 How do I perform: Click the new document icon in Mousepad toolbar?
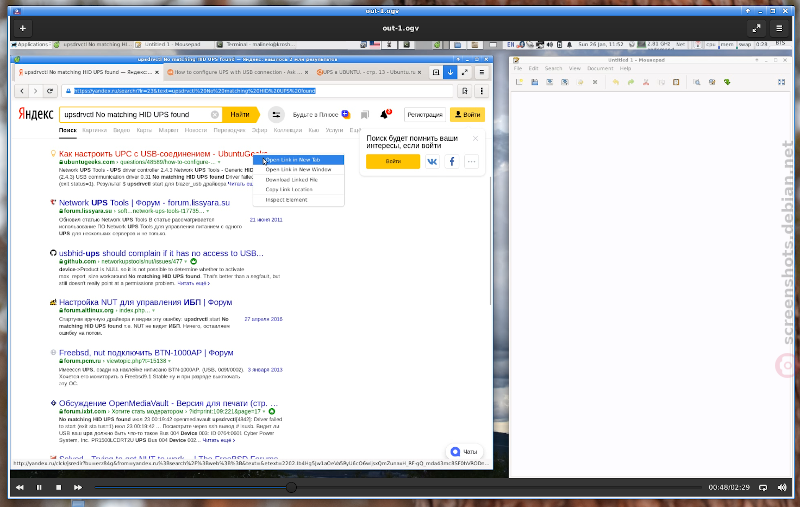pos(519,82)
